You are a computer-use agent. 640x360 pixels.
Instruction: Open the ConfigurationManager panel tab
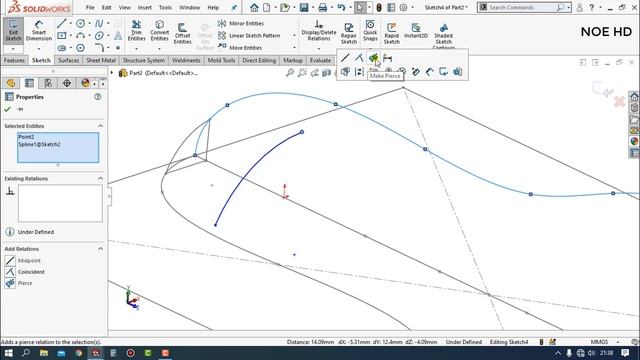(x=48, y=83)
